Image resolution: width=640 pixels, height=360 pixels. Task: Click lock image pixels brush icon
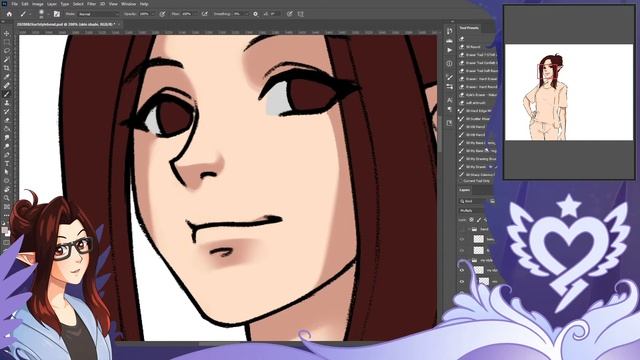(x=479, y=220)
